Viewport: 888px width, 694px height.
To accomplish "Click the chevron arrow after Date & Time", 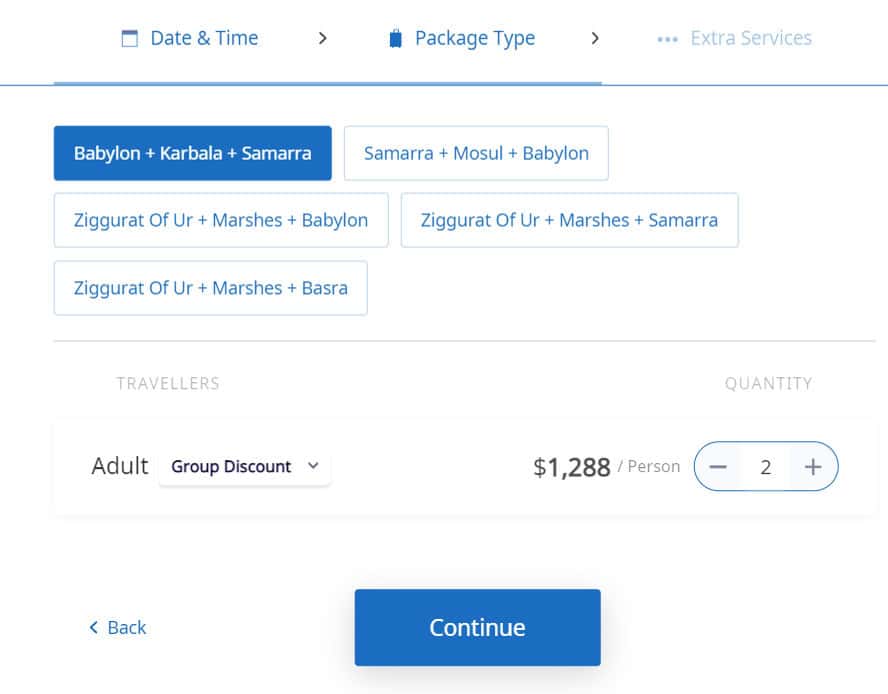I will pyautogui.click(x=322, y=39).
